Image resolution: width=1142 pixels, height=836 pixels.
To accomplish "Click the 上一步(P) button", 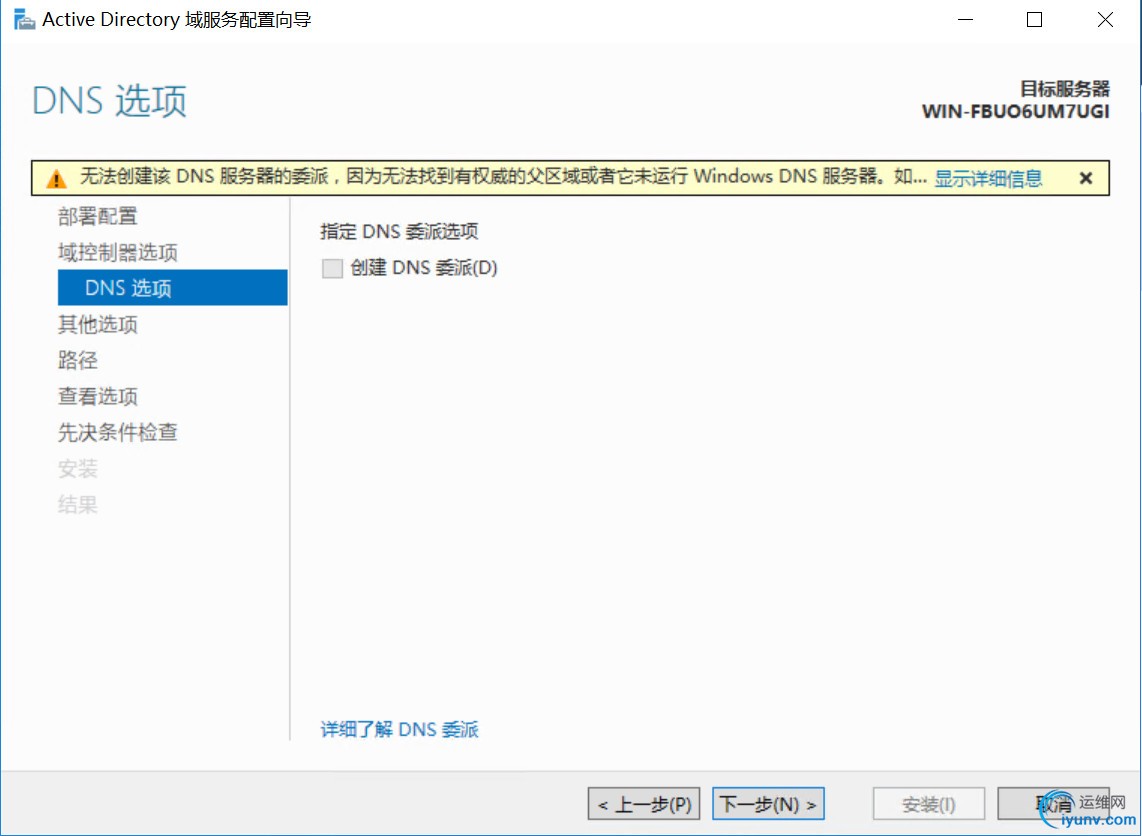I will click(x=644, y=804).
